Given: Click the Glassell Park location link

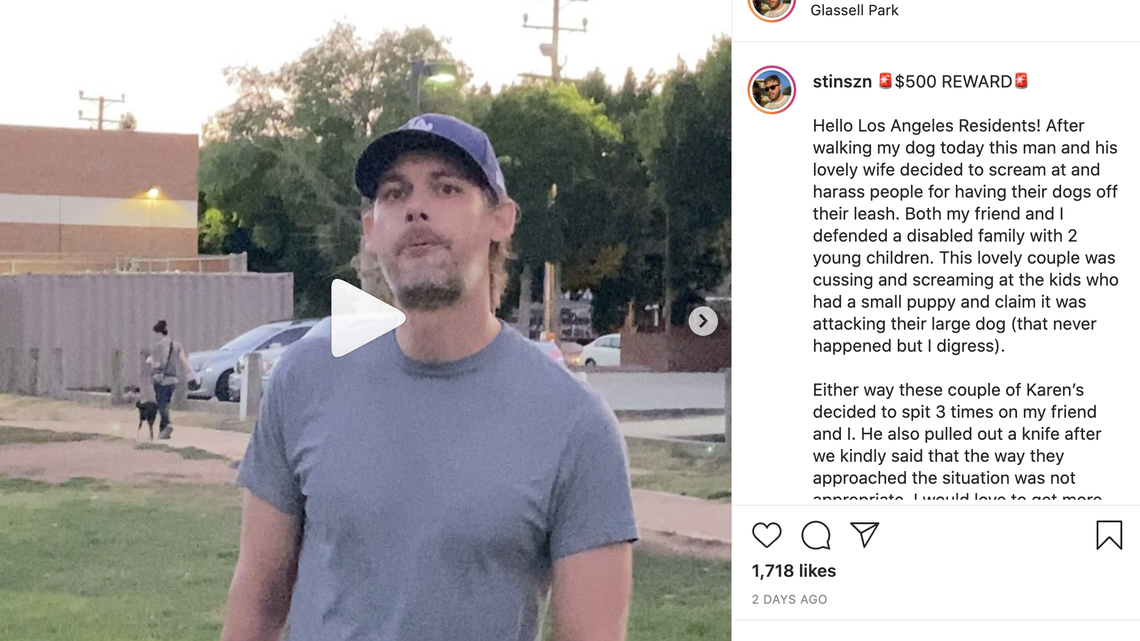Looking at the screenshot, I should coord(854,10).
